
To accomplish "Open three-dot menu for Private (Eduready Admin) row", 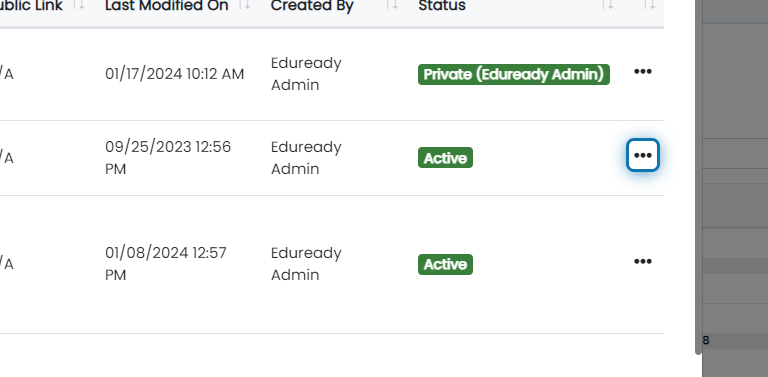I will 643,72.
